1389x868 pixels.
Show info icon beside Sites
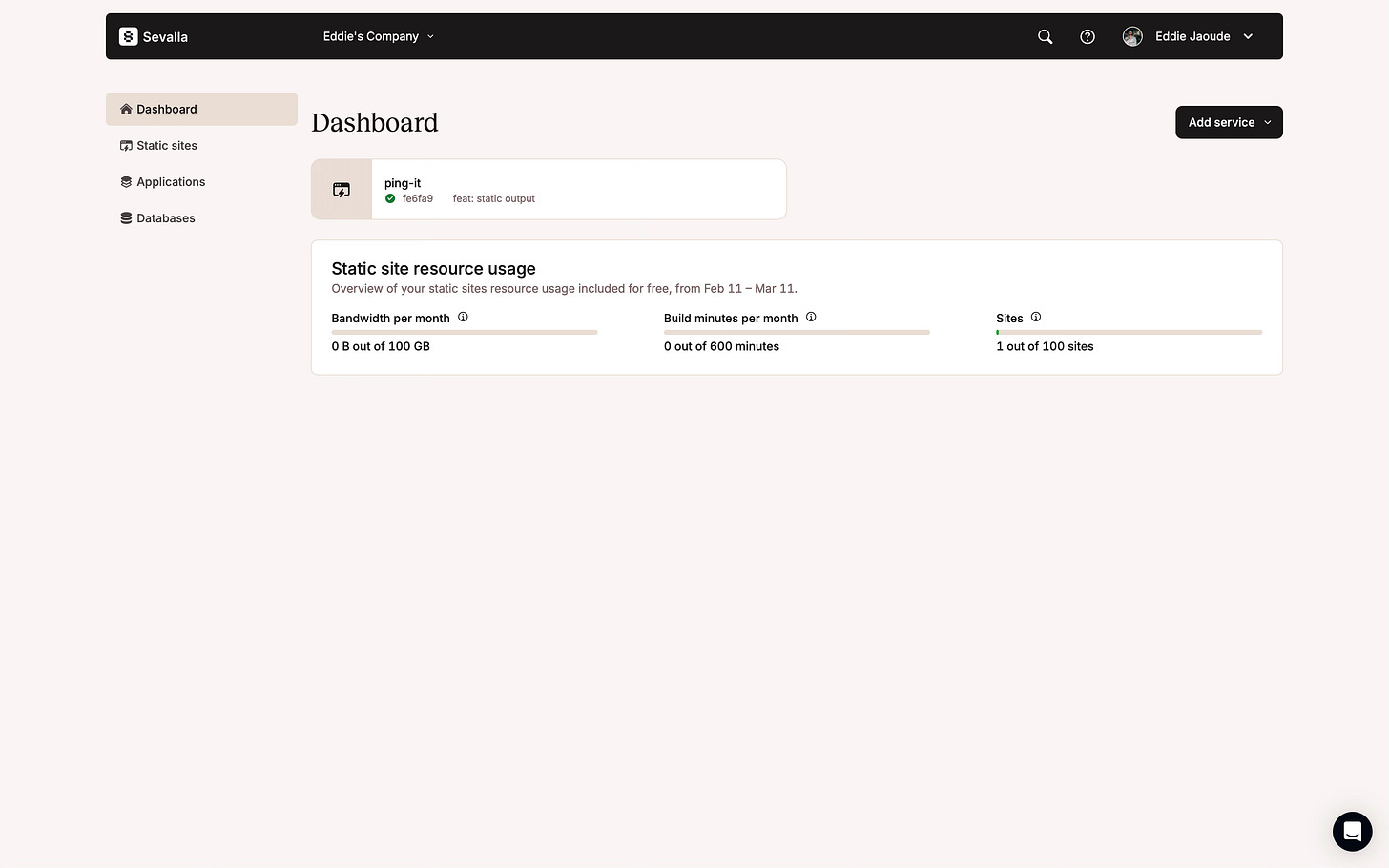pyautogui.click(x=1036, y=317)
